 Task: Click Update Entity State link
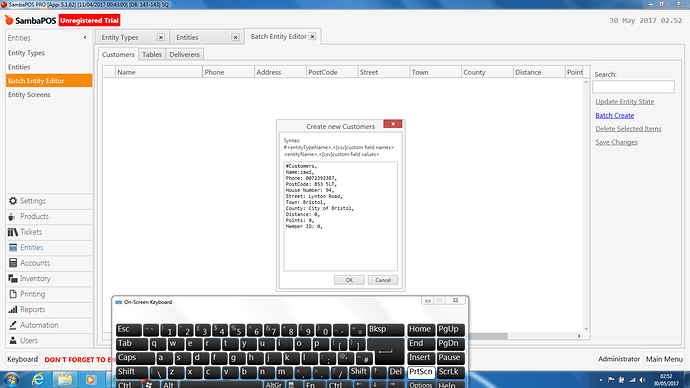[x=624, y=102]
